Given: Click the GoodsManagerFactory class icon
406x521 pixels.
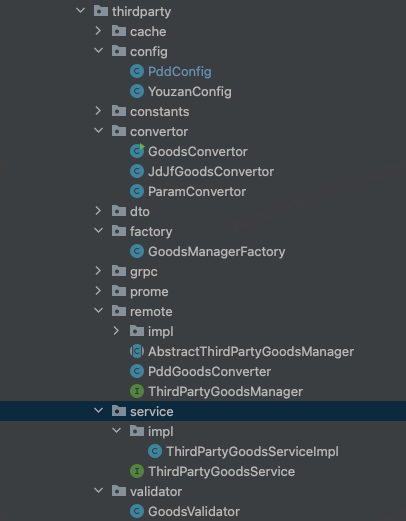Looking at the screenshot, I should tap(137, 251).
